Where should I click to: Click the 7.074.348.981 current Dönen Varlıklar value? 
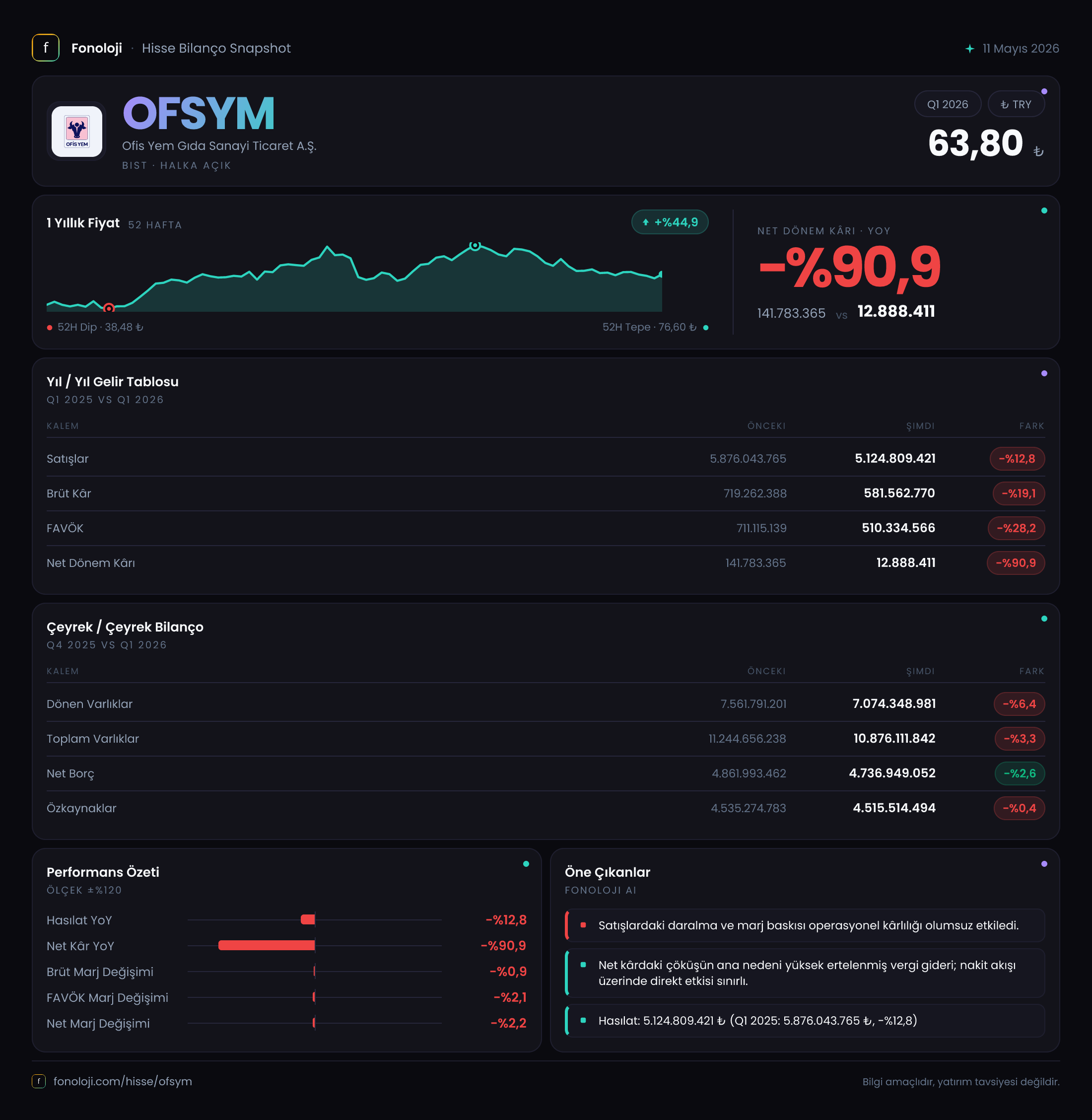(x=894, y=704)
